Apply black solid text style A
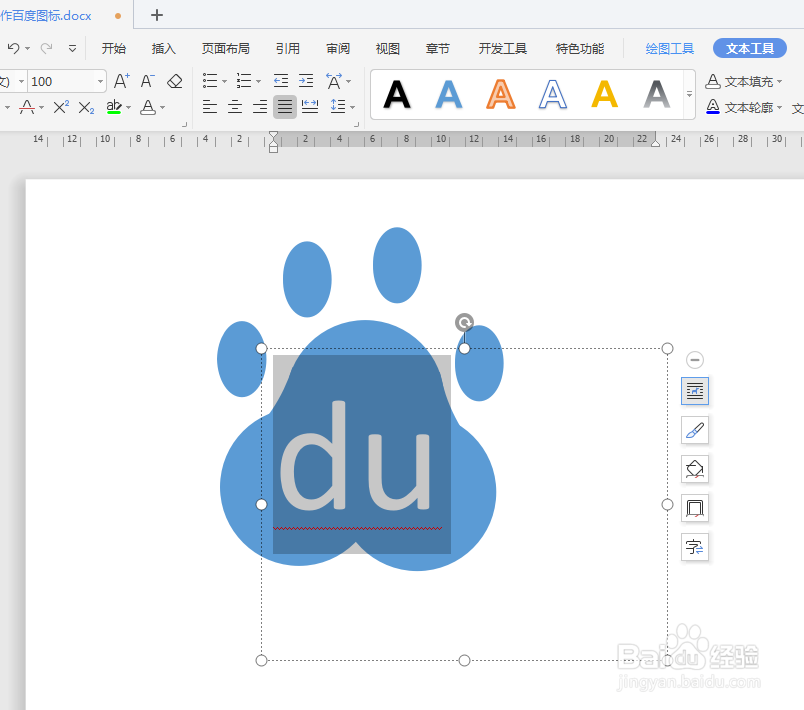804x710 pixels. pyautogui.click(x=397, y=95)
